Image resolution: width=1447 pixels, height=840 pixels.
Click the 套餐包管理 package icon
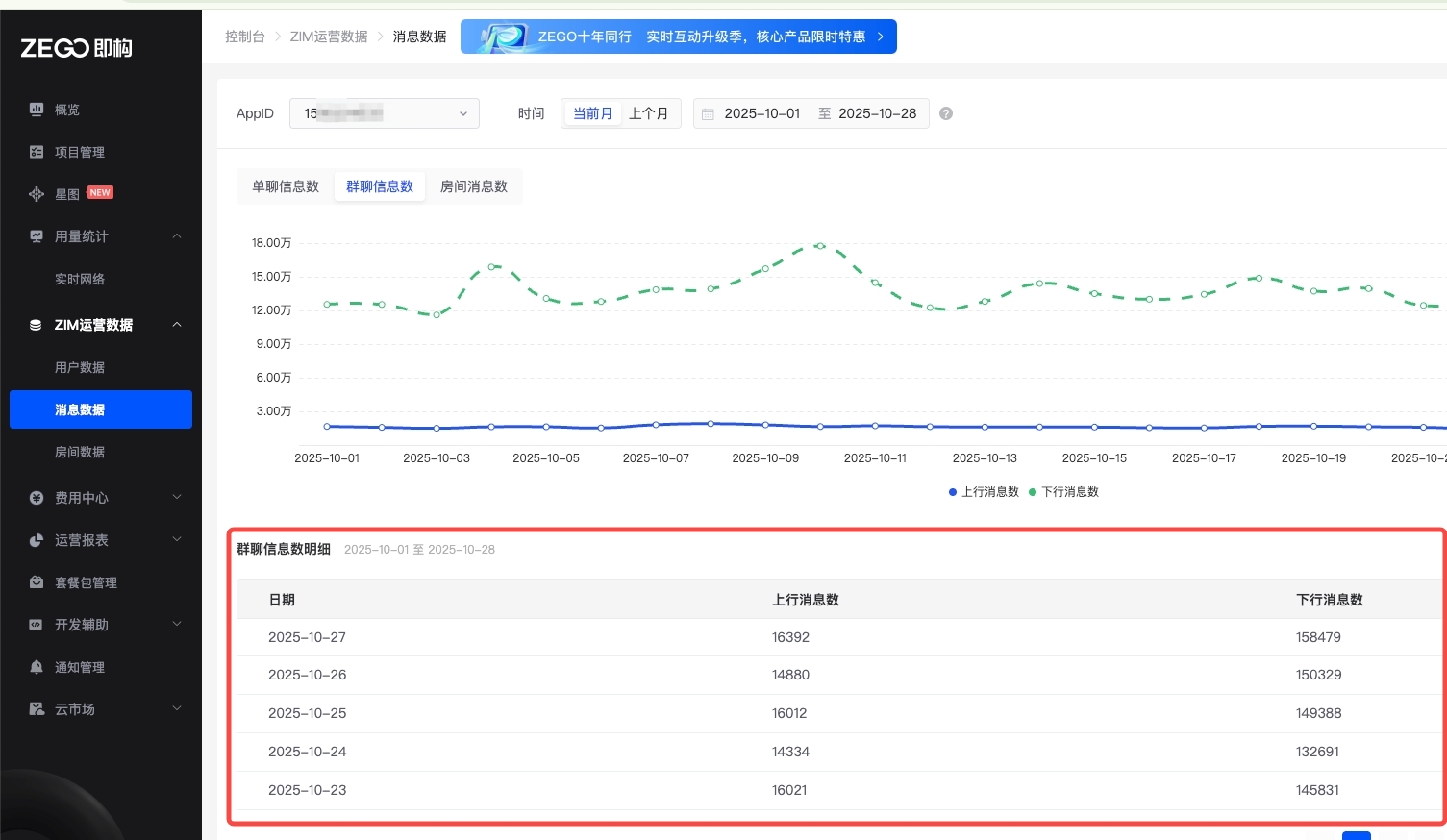pos(37,582)
